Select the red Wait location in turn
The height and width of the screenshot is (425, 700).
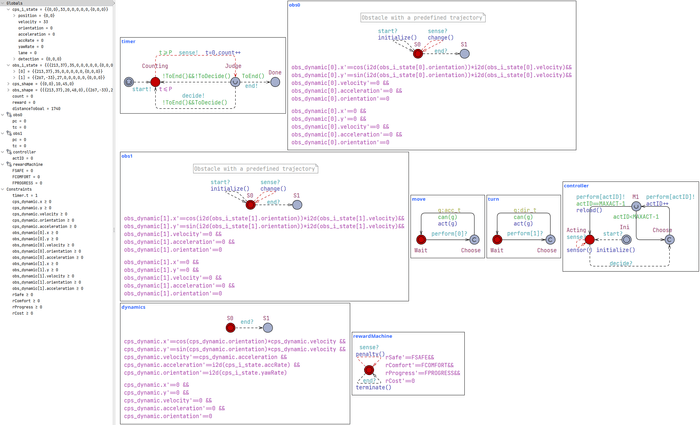point(497,240)
